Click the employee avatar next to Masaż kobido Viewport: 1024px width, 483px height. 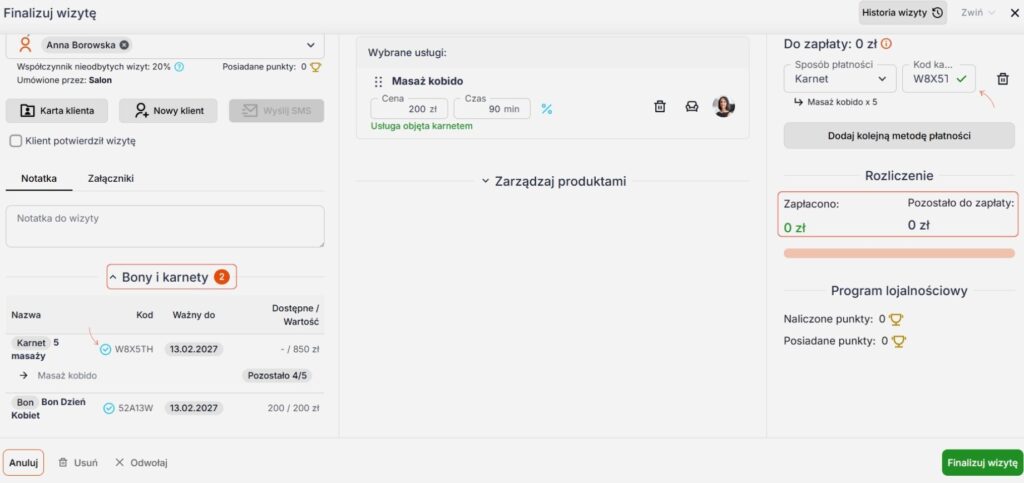coord(724,106)
